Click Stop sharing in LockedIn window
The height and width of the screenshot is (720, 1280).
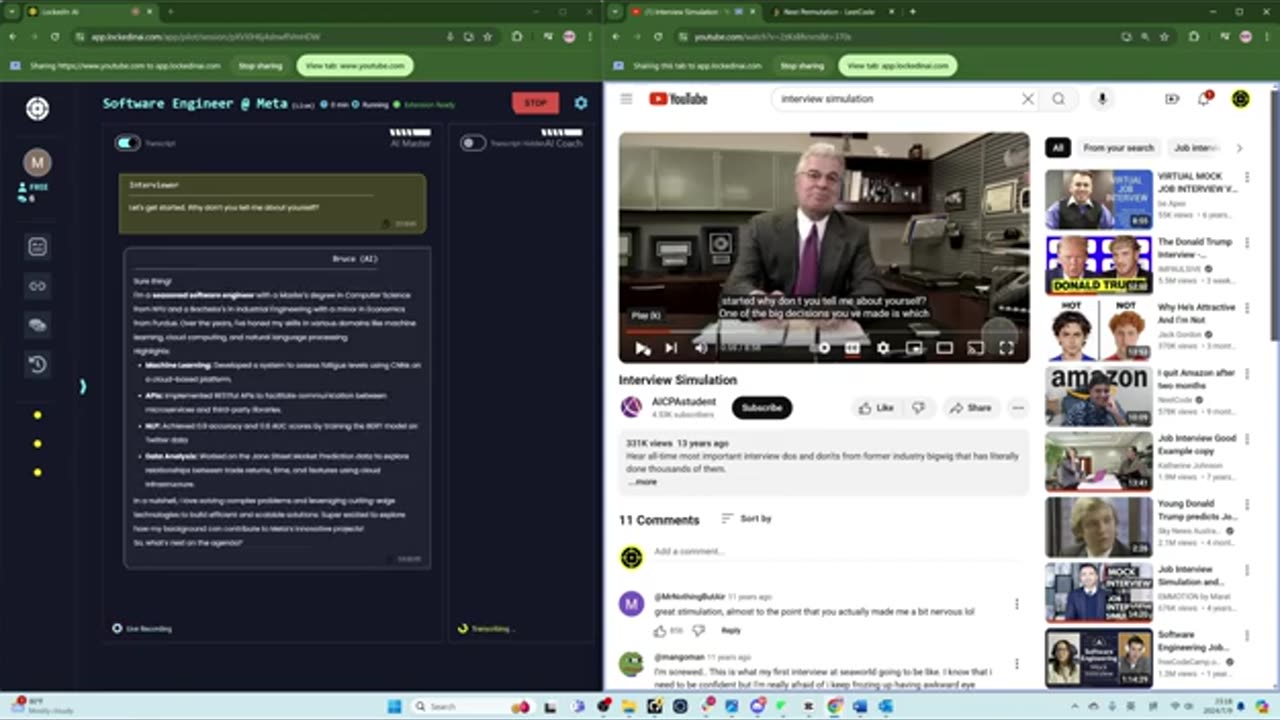click(260, 66)
